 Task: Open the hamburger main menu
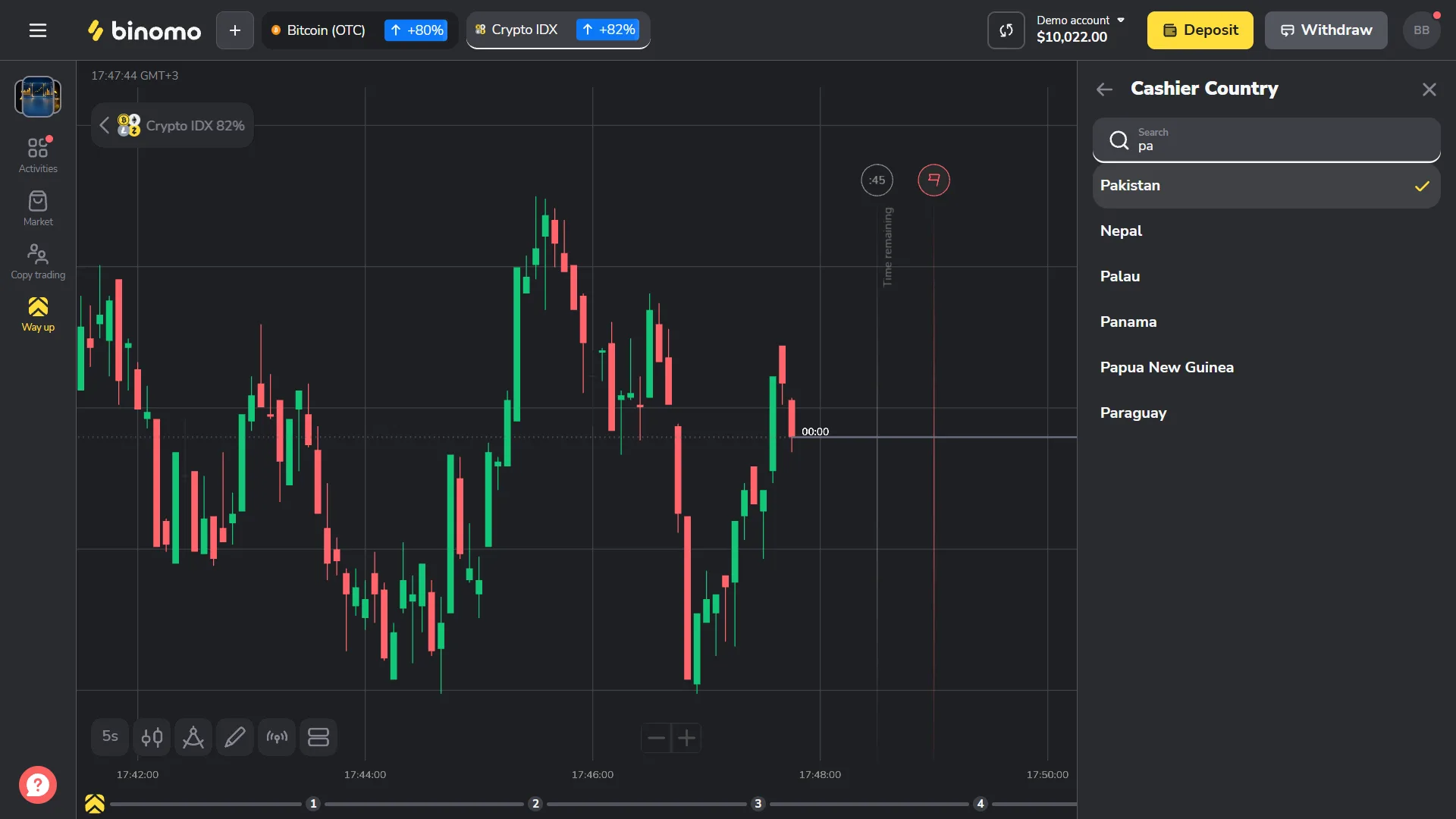38,30
